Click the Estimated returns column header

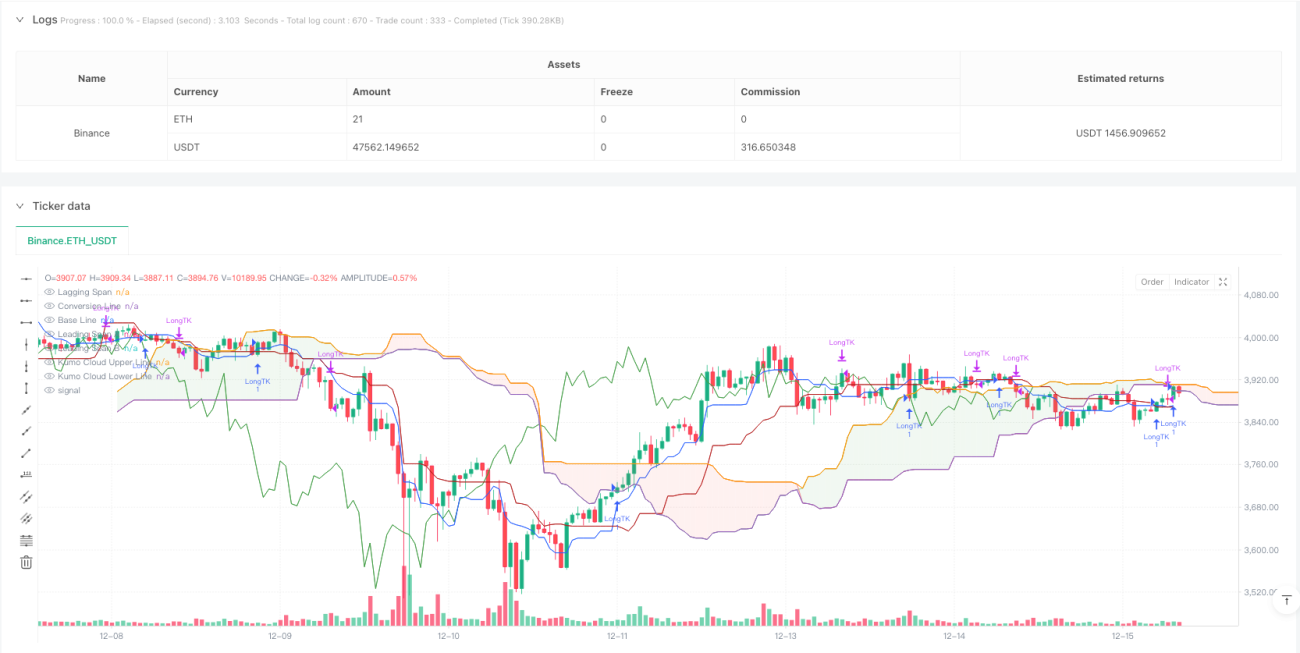[1120, 78]
